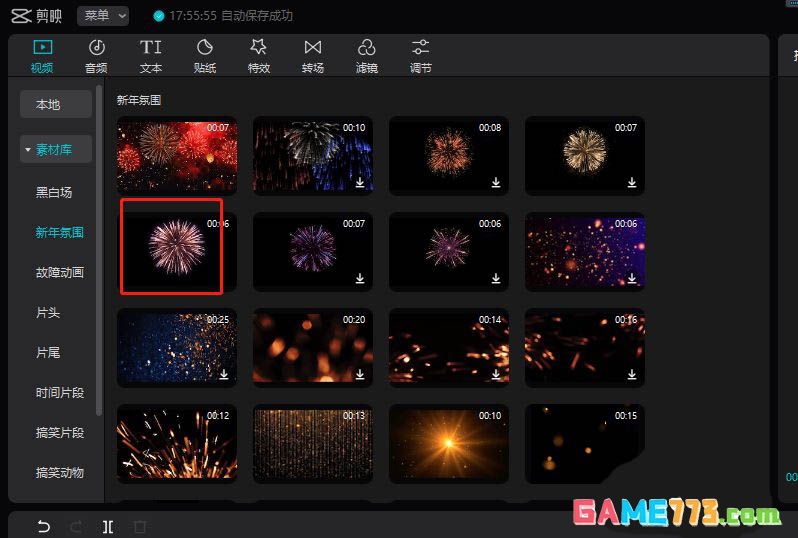The image size is (798, 538).
Task: Open the 菜单 dropdown menu
Action: [x=103, y=16]
